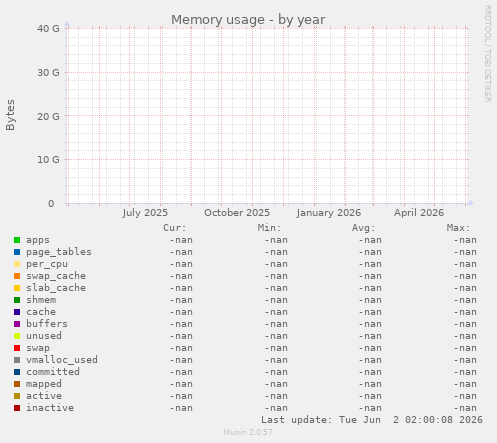Click the memory usage graph plot area
This screenshot has height=443, width=497.
267,116
